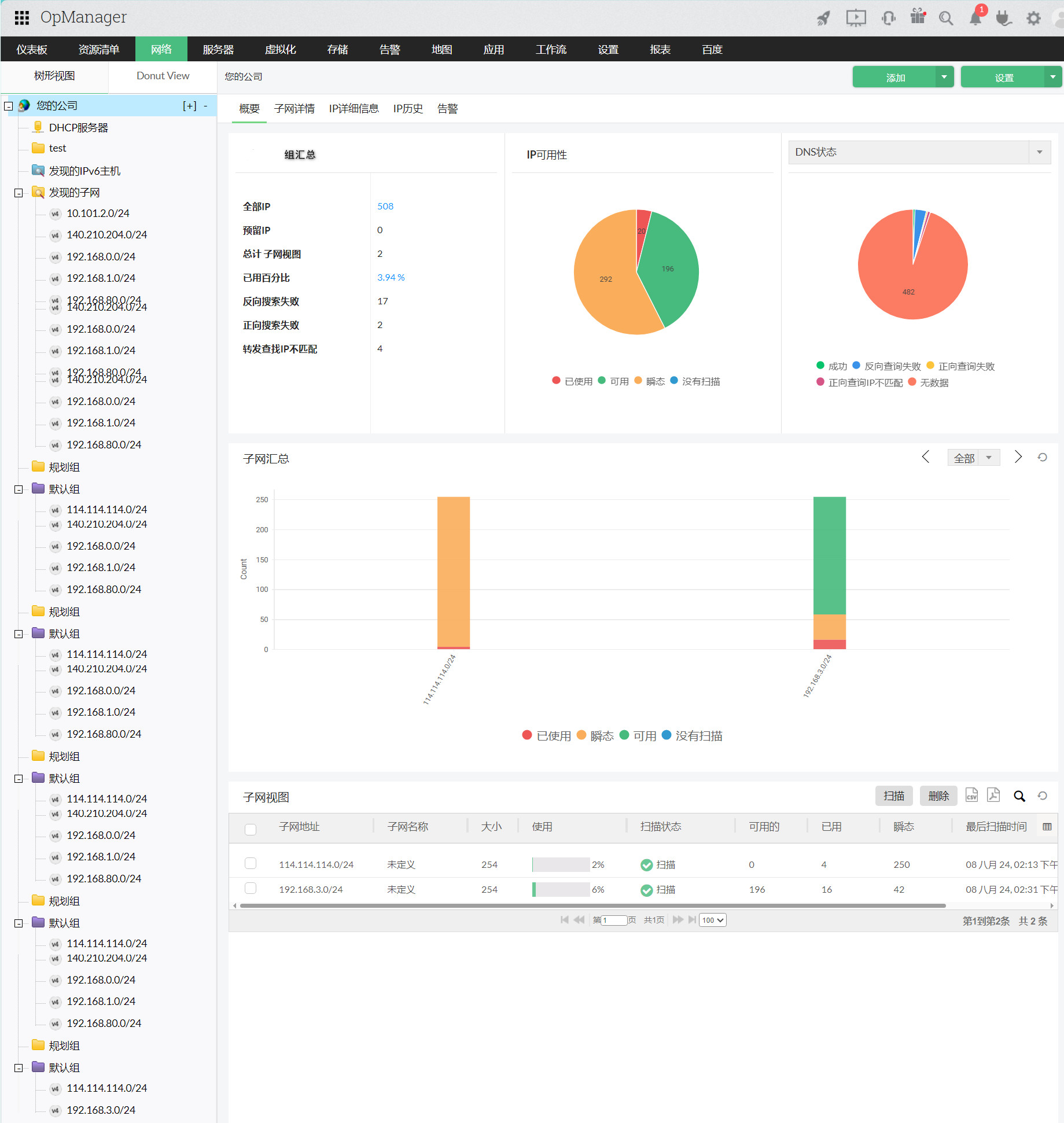
Task: Click the 您的公司 globe icon
Action: coord(24,105)
